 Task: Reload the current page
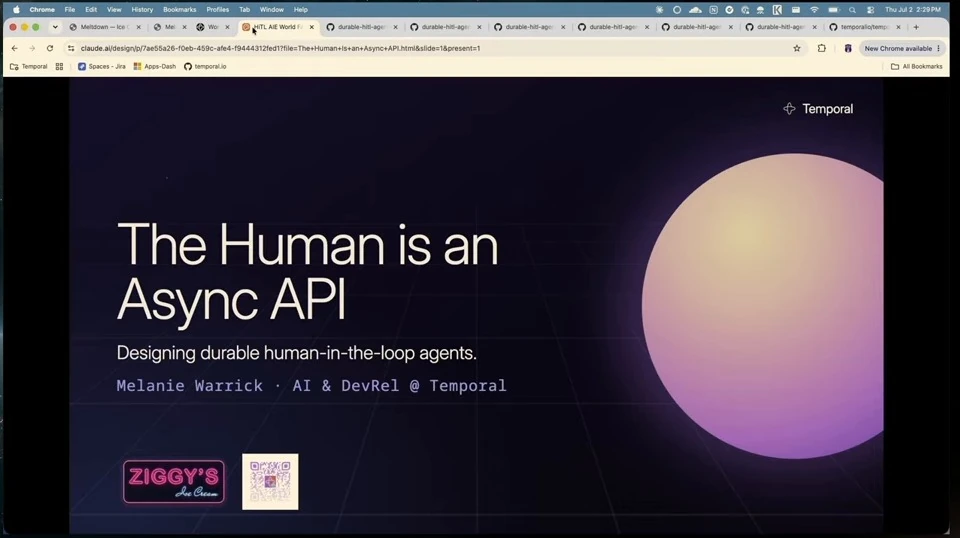(x=50, y=48)
